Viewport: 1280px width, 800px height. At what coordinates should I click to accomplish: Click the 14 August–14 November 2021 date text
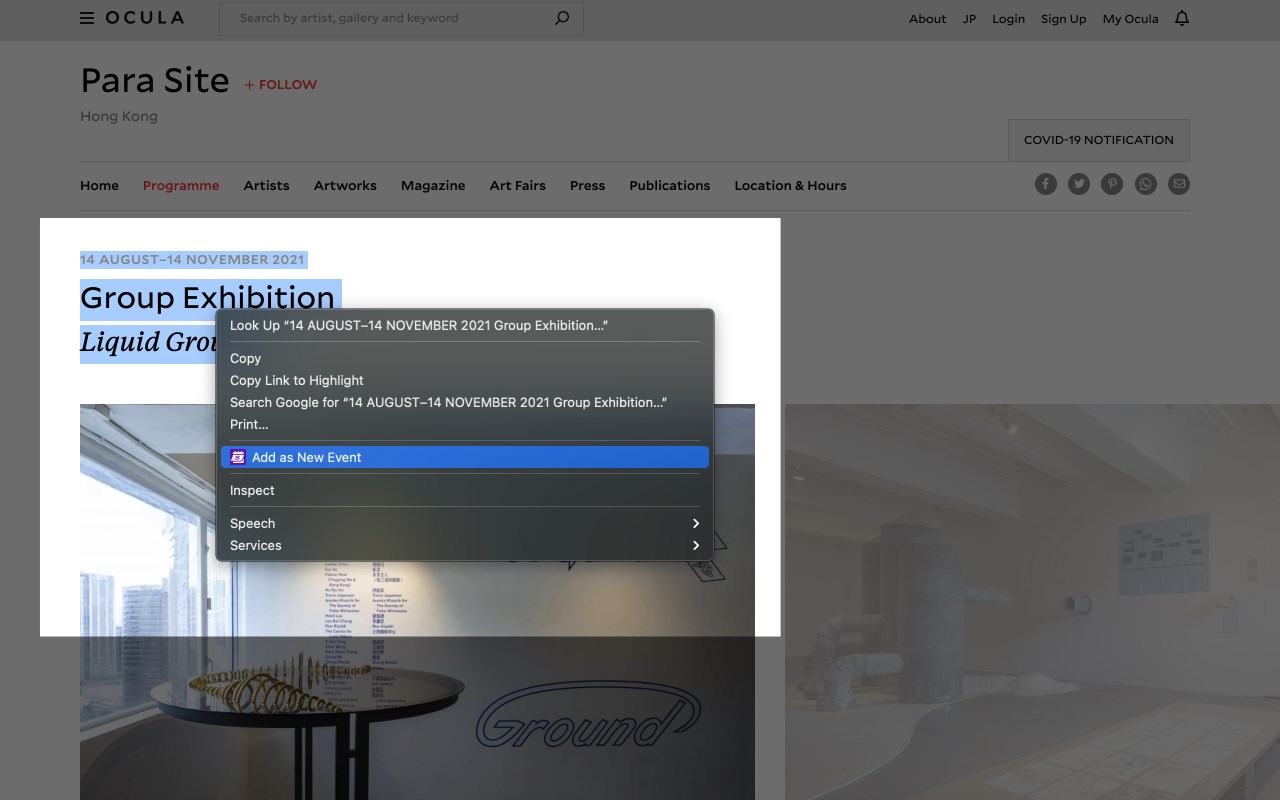(192, 259)
